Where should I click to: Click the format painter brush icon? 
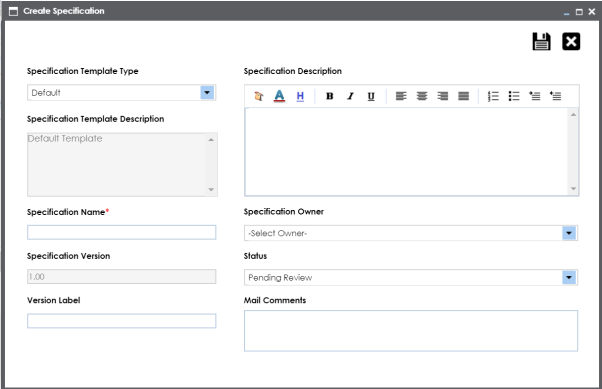(x=259, y=96)
